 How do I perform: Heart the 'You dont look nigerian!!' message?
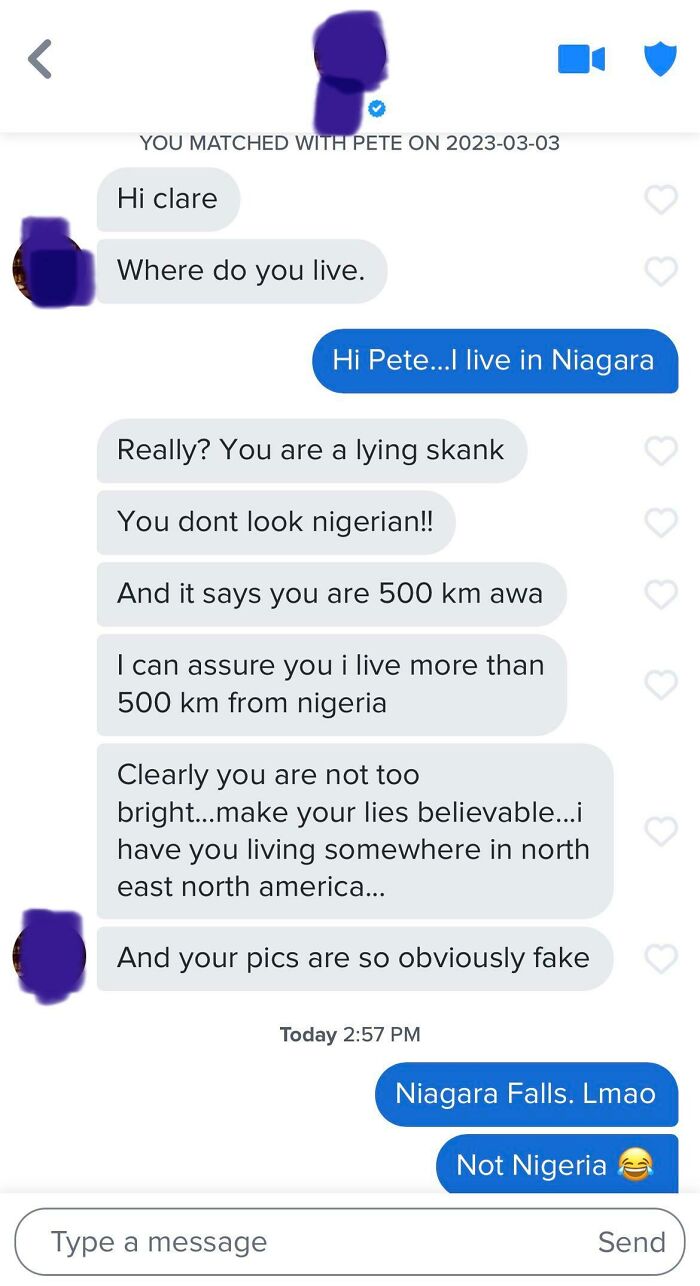661,522
